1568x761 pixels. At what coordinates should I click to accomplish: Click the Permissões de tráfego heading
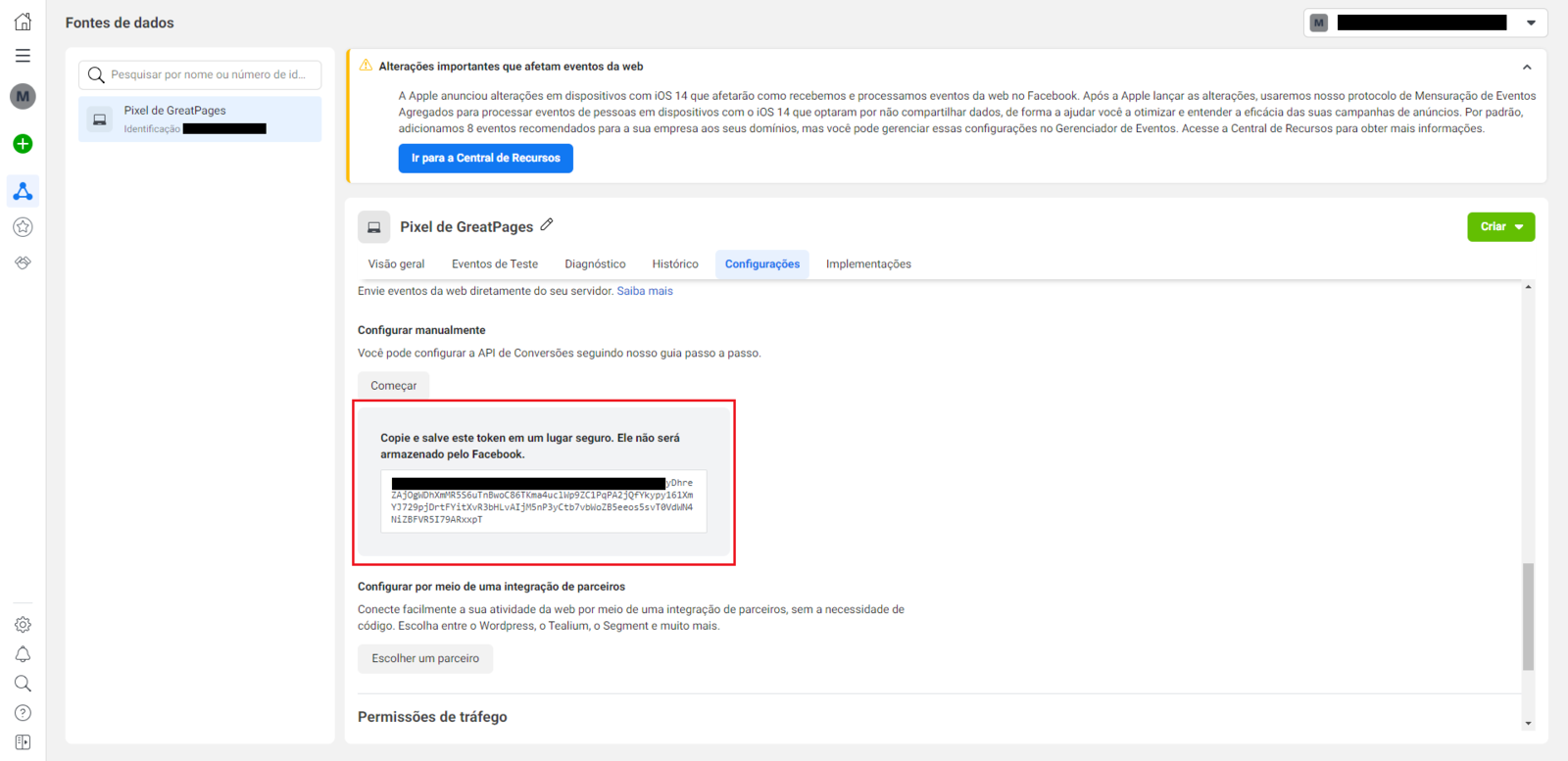432,717
